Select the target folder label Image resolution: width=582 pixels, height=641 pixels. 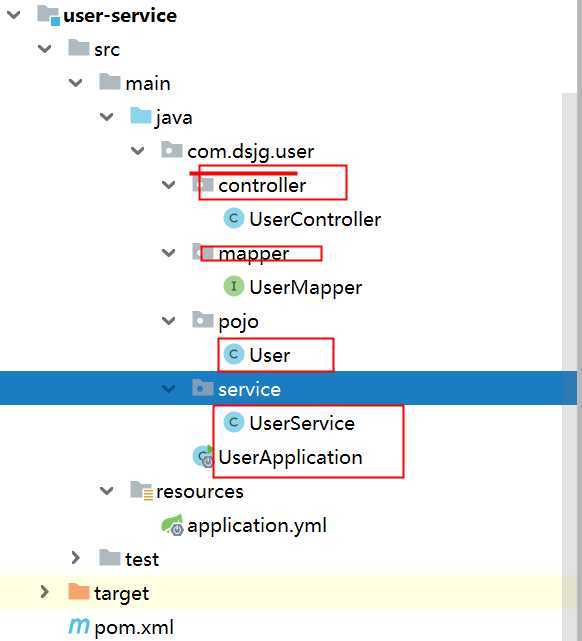(121, 594)
